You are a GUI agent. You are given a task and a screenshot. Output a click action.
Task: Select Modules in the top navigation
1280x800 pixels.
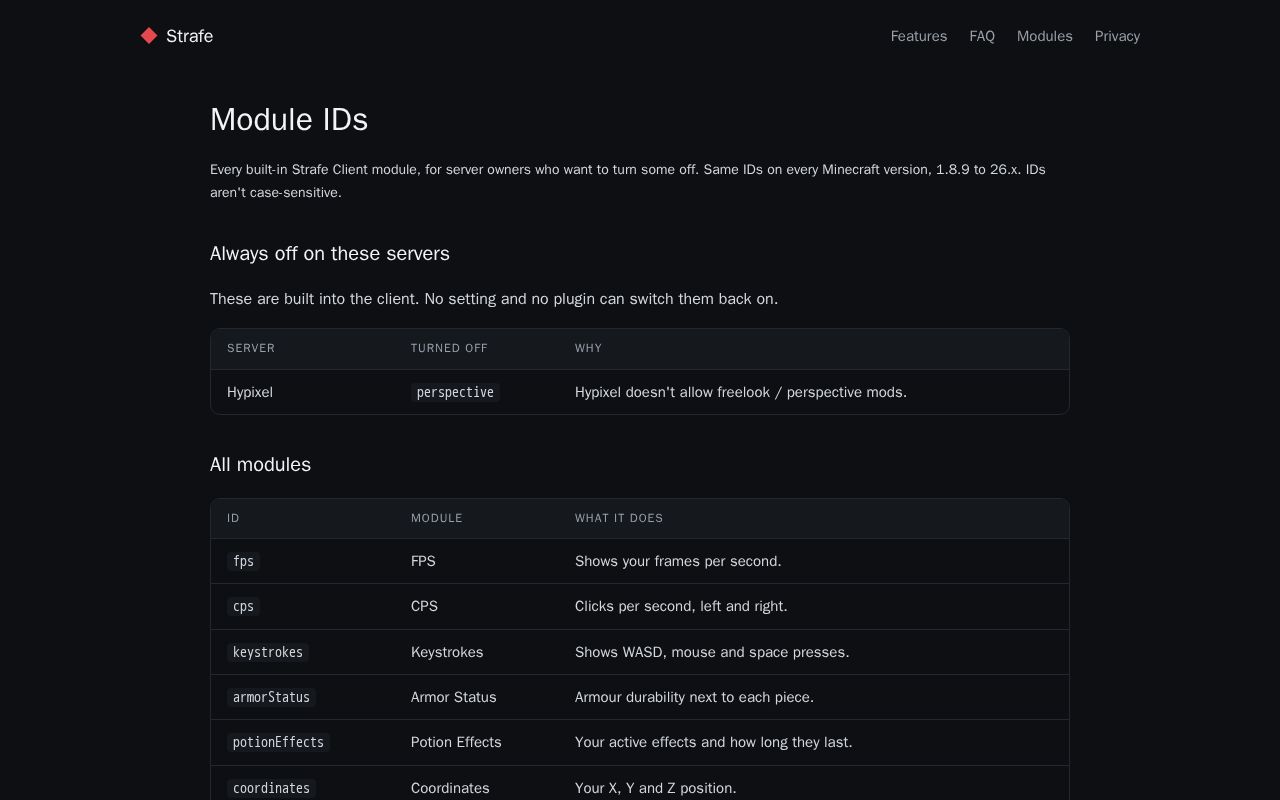[x=1044, y=36]
